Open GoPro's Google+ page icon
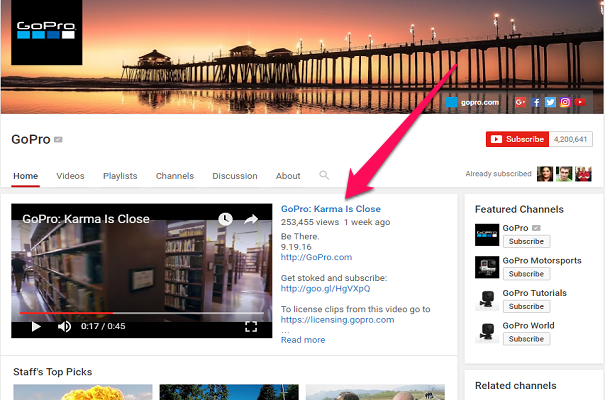This screenshot has width=605, height=400. pyautogui.click(x=520, y=102)
